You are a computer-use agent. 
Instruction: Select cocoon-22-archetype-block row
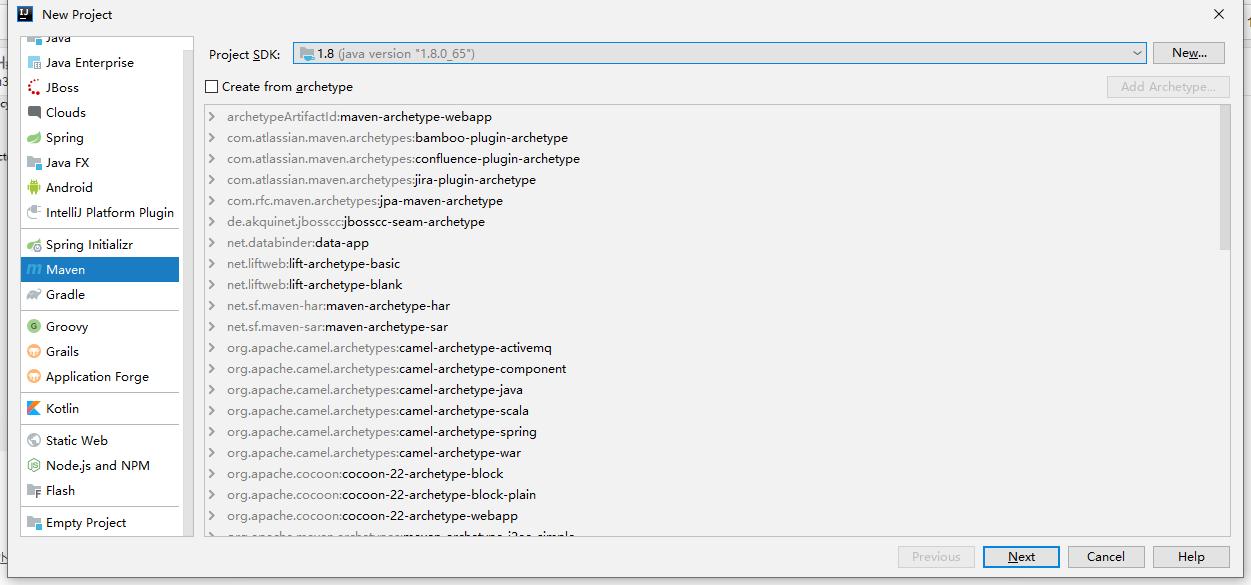(x=712, y=474)
